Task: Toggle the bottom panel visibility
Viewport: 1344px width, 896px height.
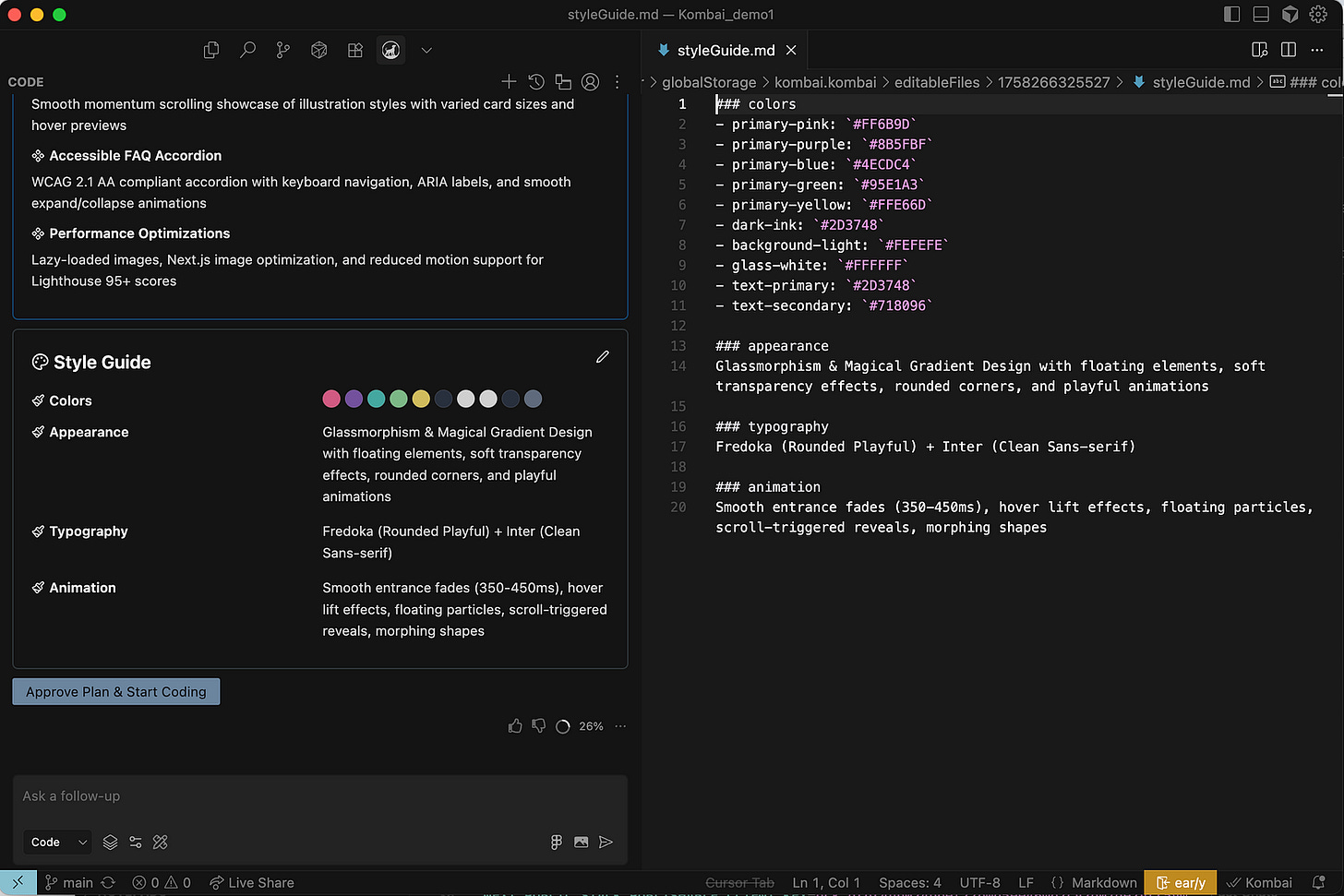Action: (1261, 14)
